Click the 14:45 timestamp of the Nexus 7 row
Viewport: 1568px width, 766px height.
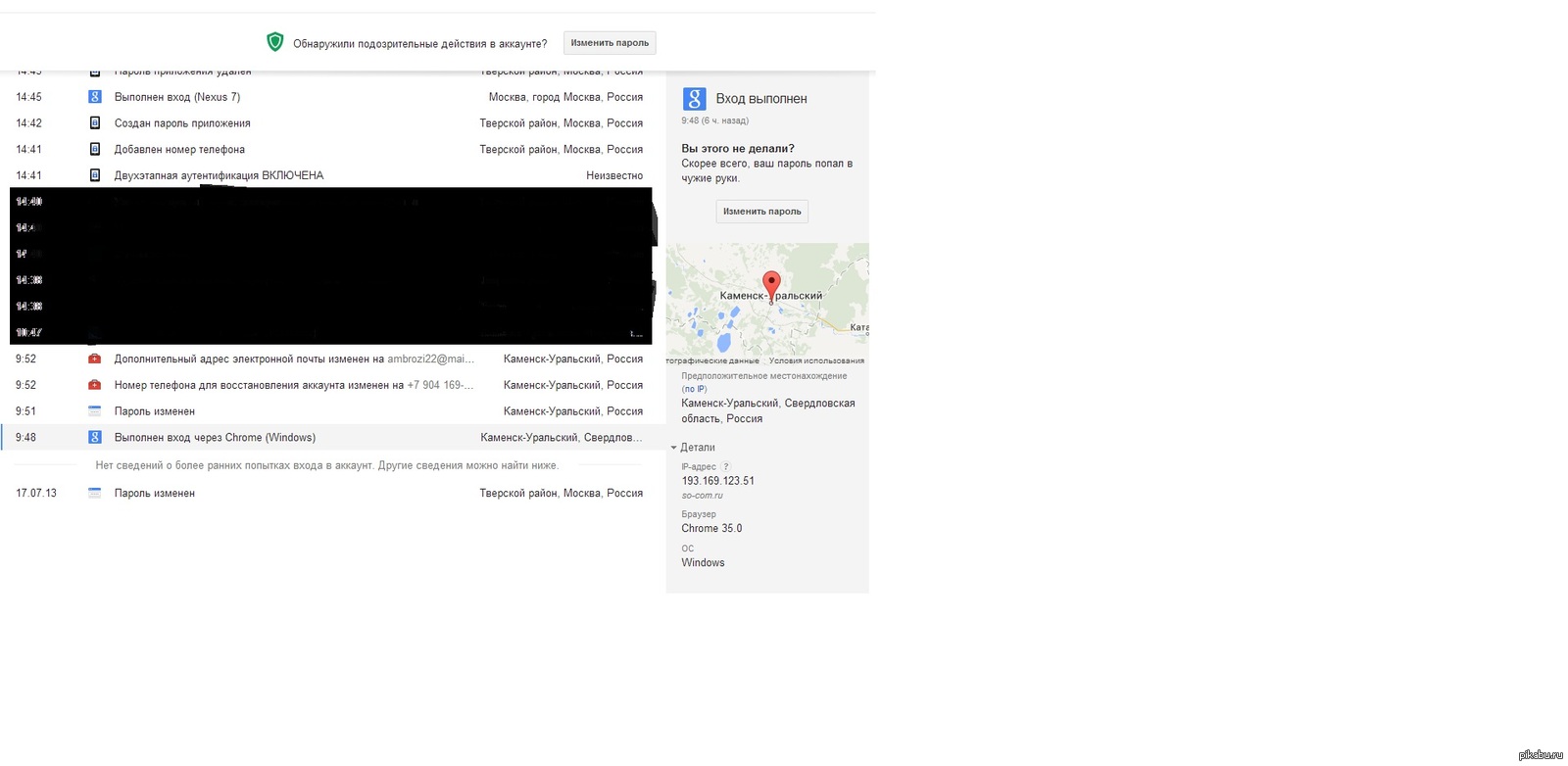pyautogui.click(x=28, y=97)
